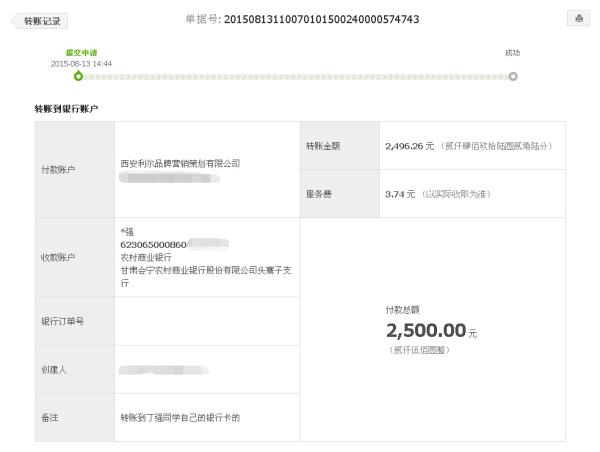Select the document number 单据号 text
The height and width of the screenshot is (452, 600).
point(302,19)
